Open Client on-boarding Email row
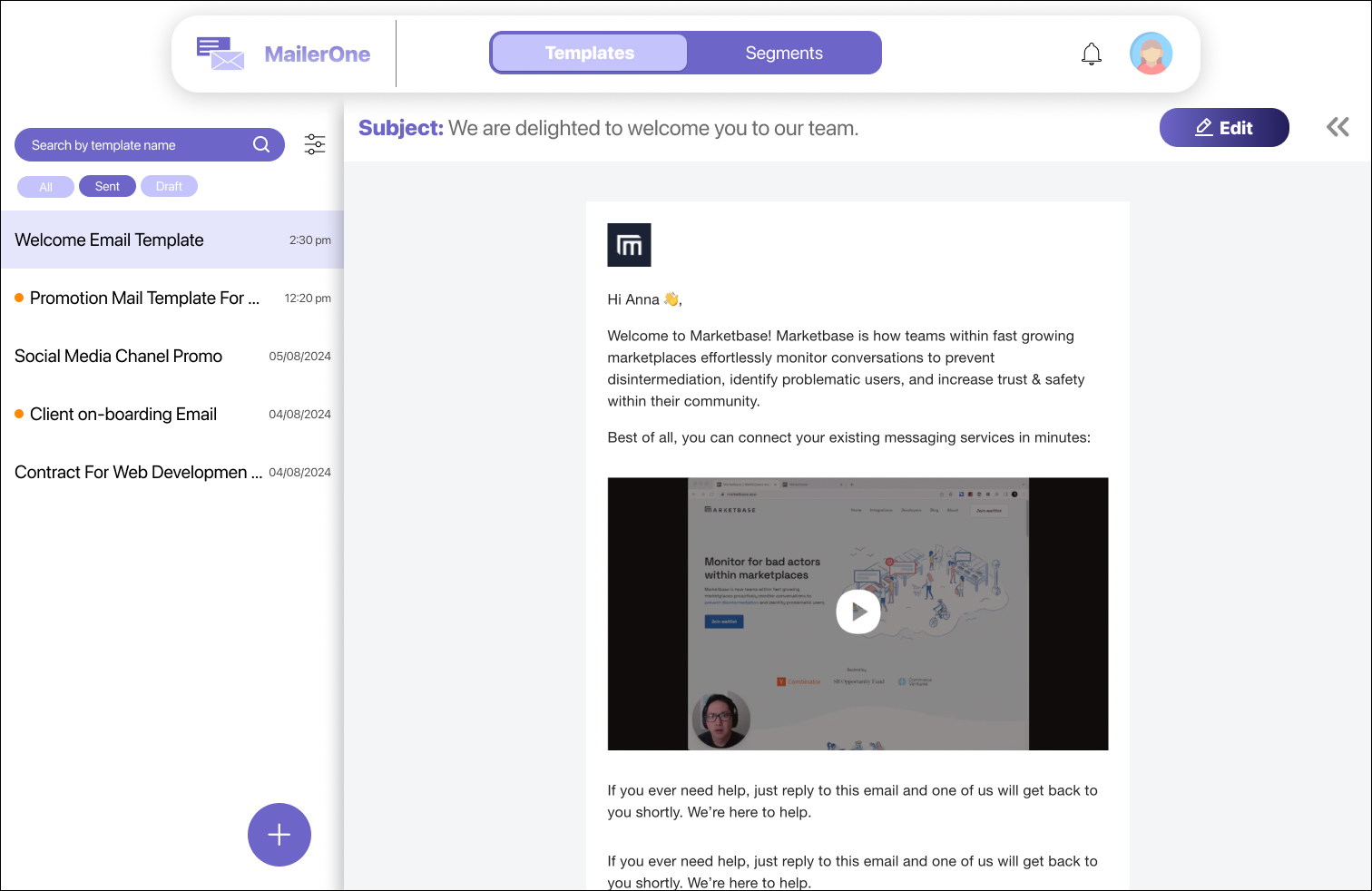 [172, 414]
